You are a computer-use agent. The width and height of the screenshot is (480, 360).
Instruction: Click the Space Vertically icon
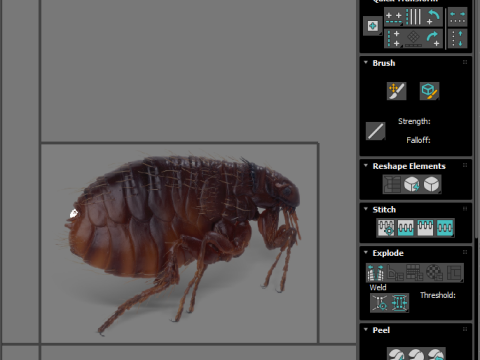point(457,38)
